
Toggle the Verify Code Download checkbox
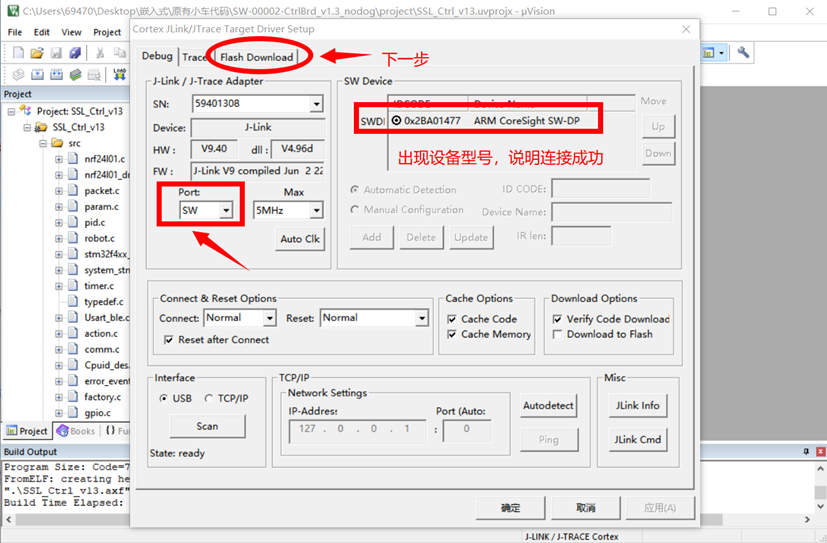[557, 319]
